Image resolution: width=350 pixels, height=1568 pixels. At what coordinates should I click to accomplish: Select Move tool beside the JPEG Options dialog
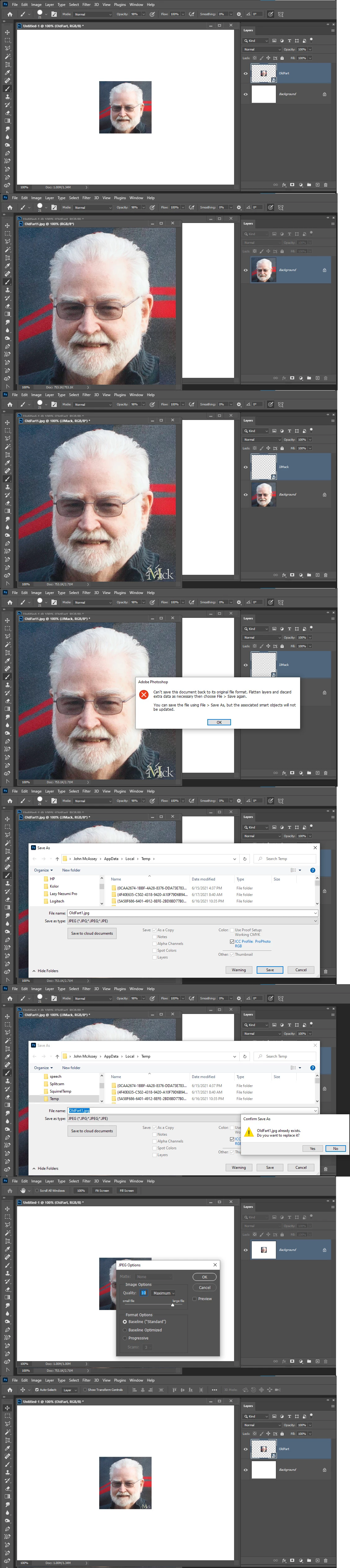pos(7,1209)
